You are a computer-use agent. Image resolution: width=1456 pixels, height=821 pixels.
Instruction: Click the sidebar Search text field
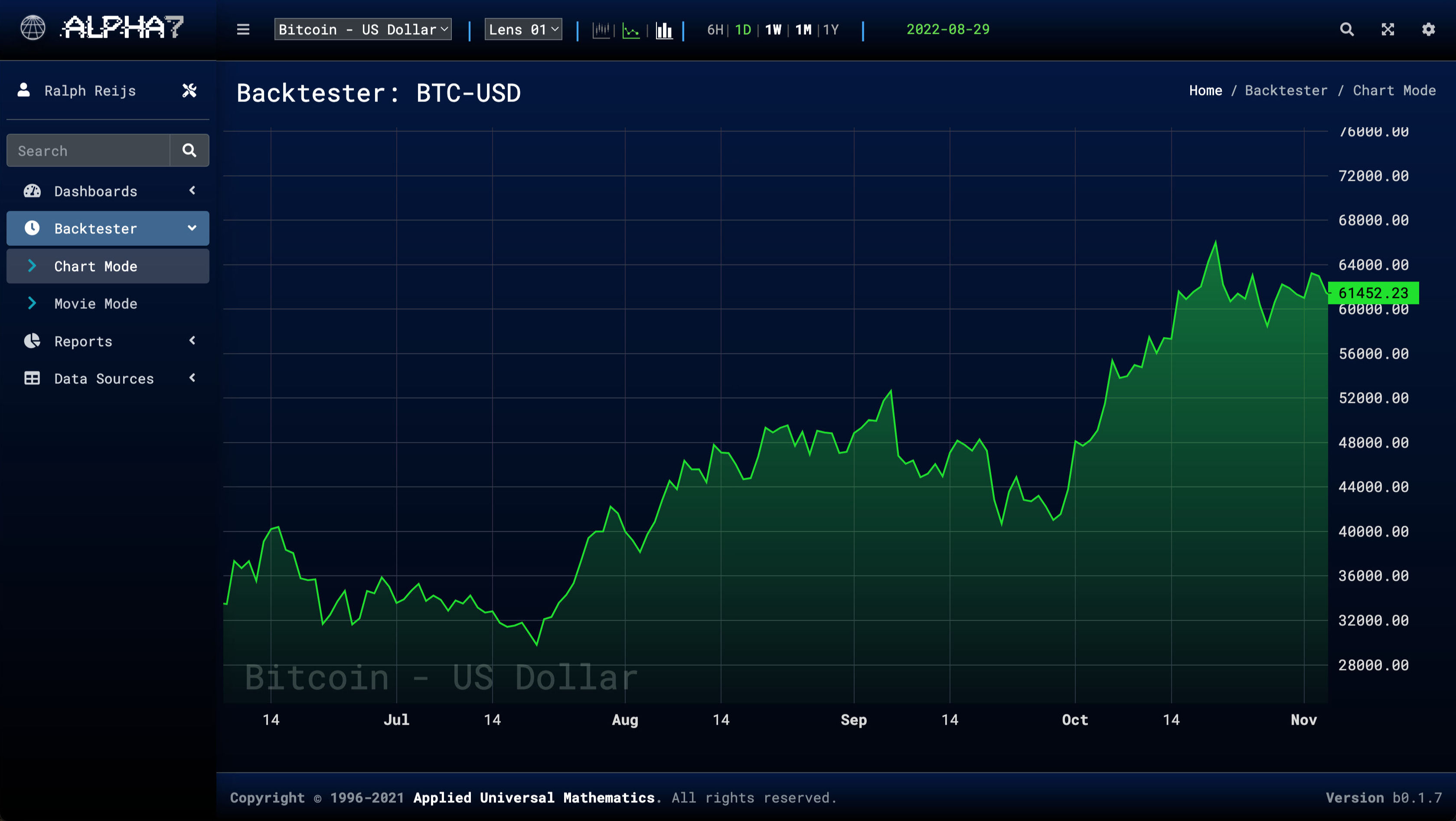tap(88, 150)
